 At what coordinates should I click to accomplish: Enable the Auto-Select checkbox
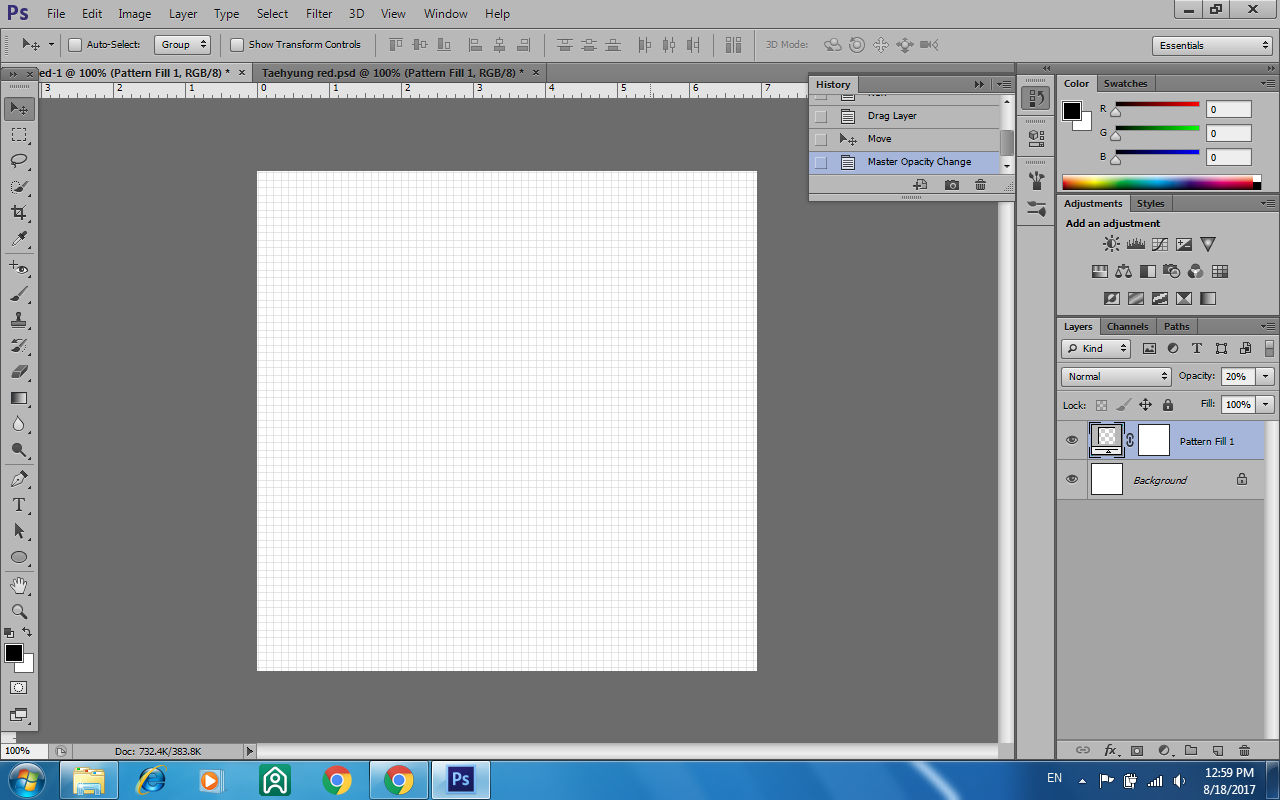(x=75, y=45)
